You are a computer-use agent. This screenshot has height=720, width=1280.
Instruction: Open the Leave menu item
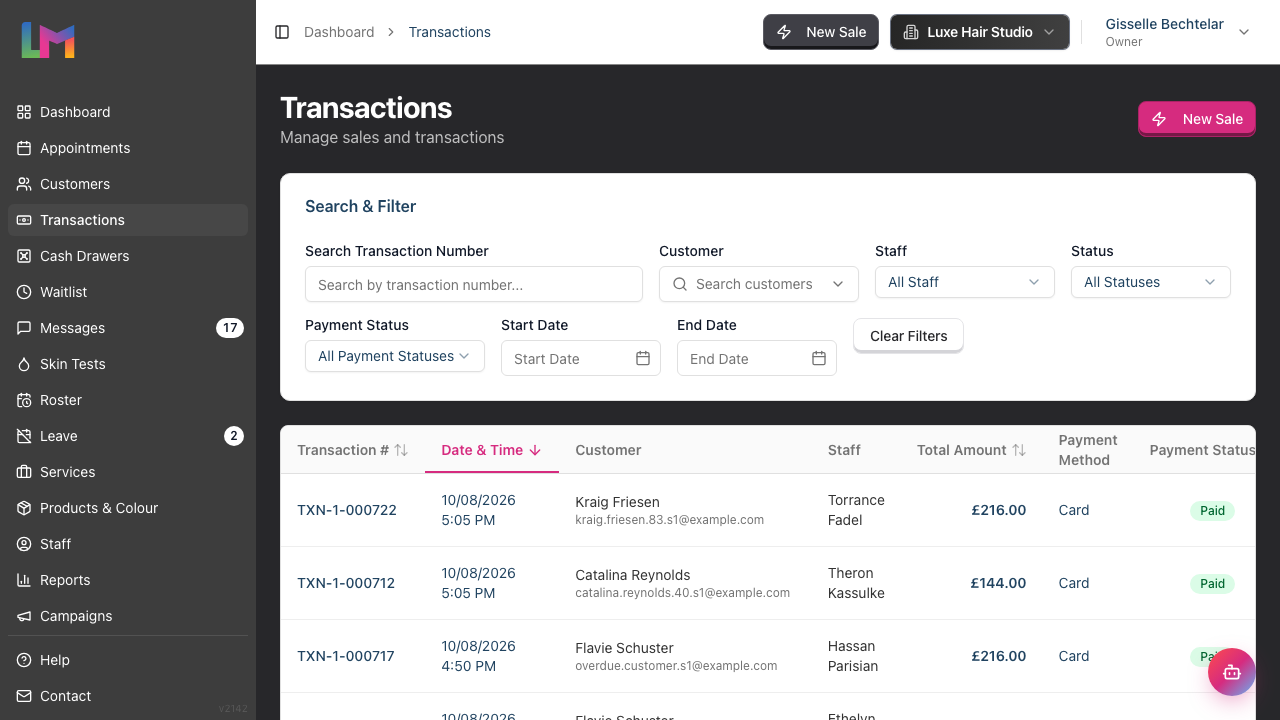128,436
